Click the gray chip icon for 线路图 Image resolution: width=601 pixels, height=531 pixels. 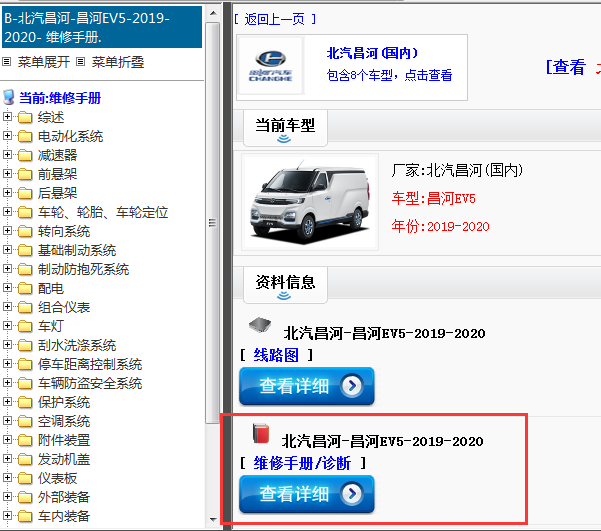pos(260,326)
